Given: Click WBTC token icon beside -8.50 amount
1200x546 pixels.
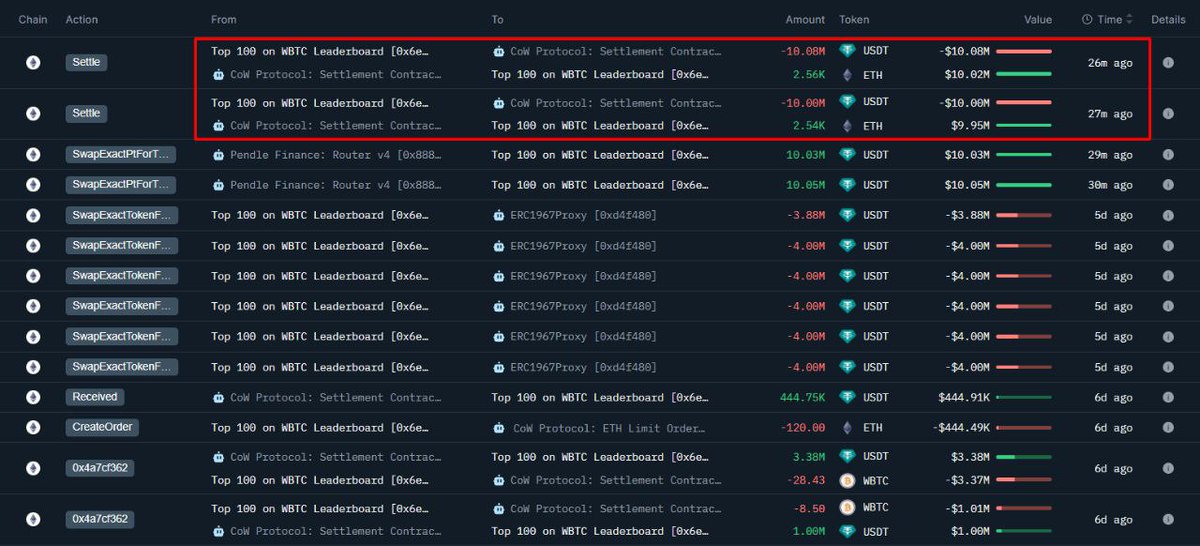Looking at the screenshot, I should (847, 507).
